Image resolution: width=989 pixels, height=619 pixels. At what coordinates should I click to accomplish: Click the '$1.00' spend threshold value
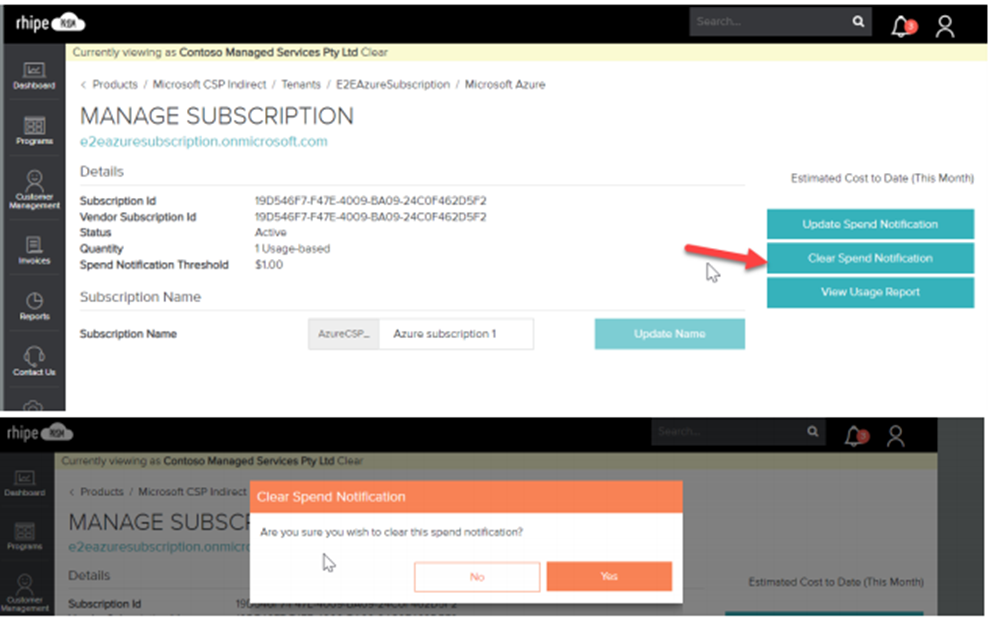[x=269, y=265]
